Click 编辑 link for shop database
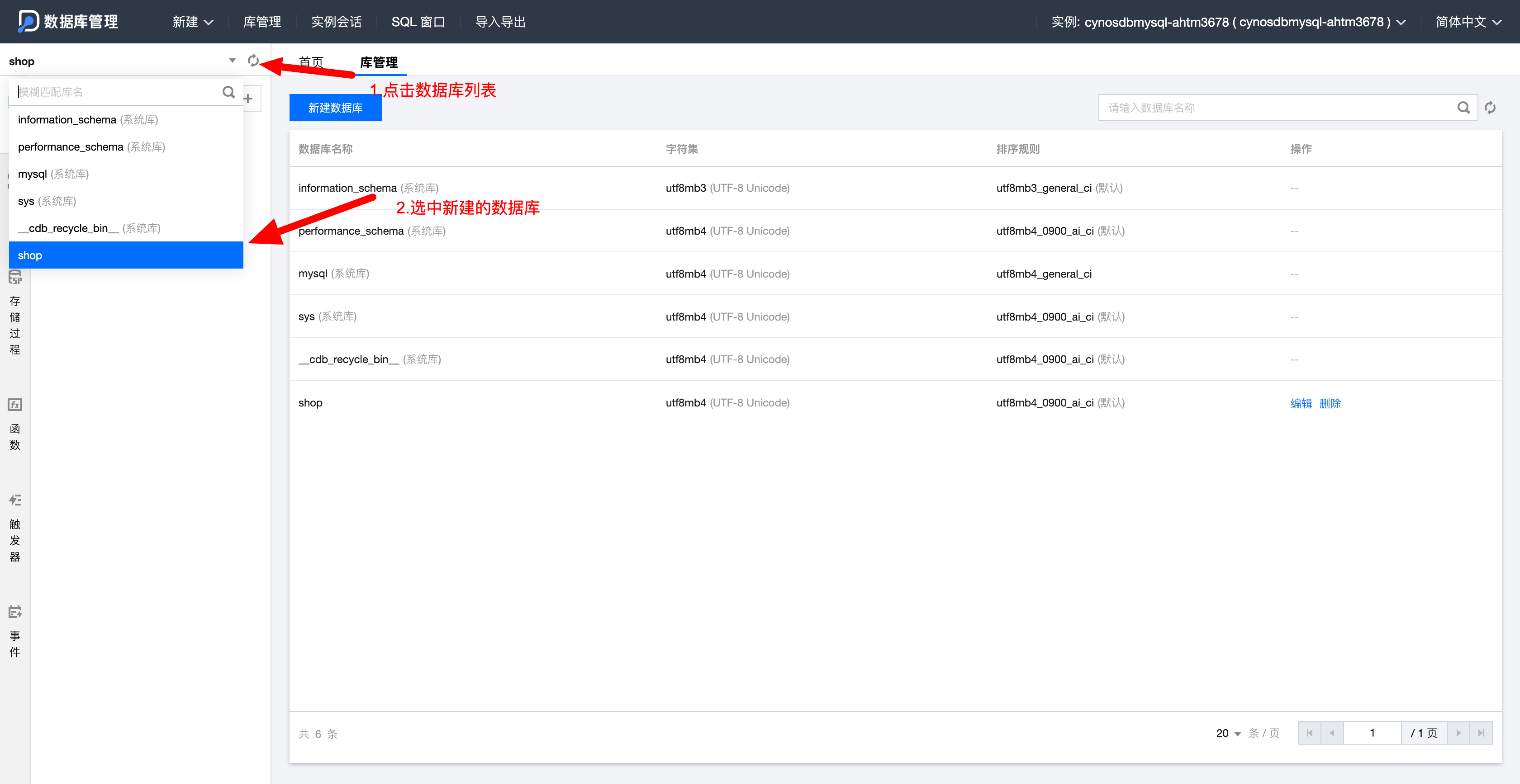 pos(1301,403)
